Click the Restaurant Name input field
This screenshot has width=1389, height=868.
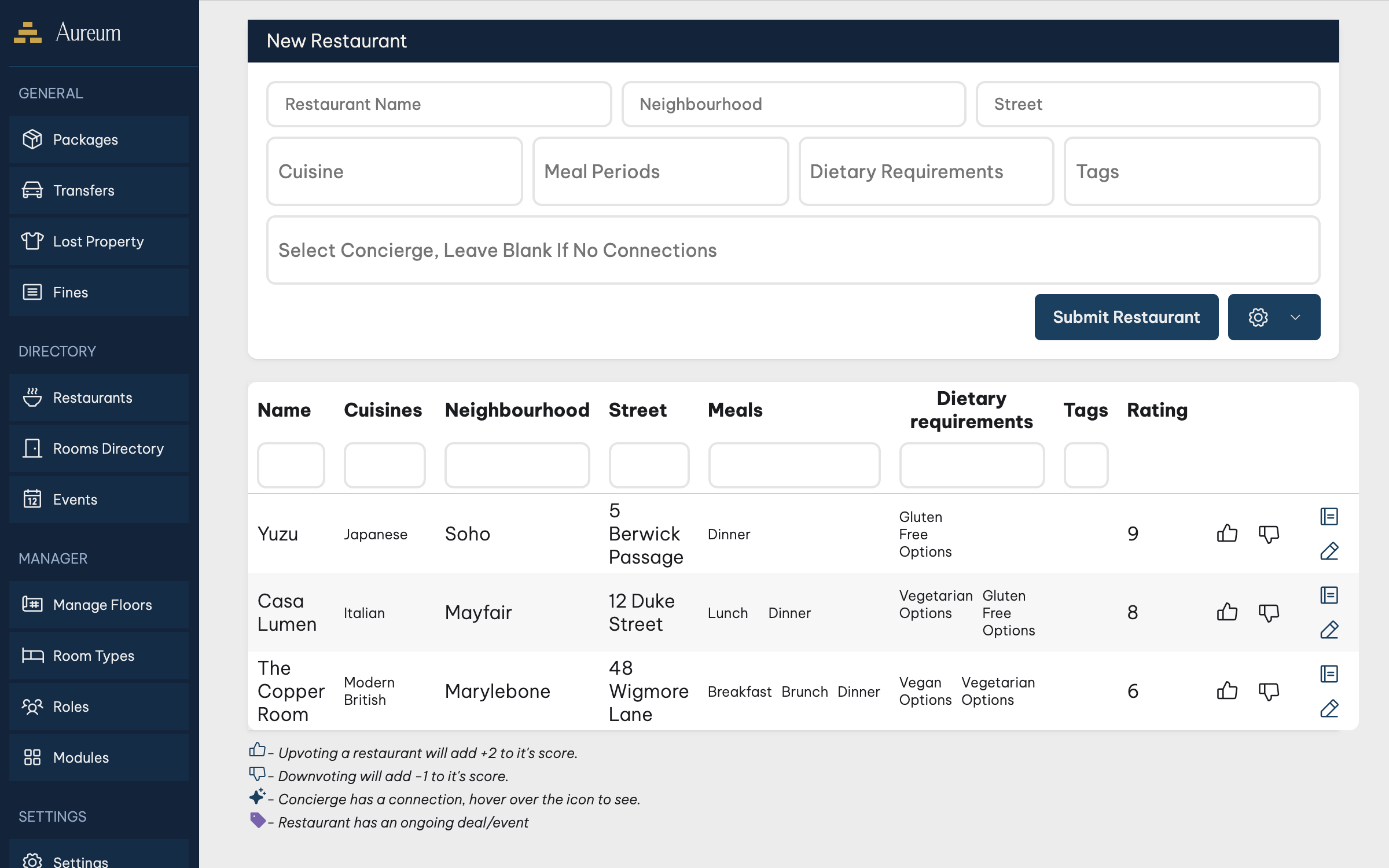pyautogui.click(x=439, y=104)
